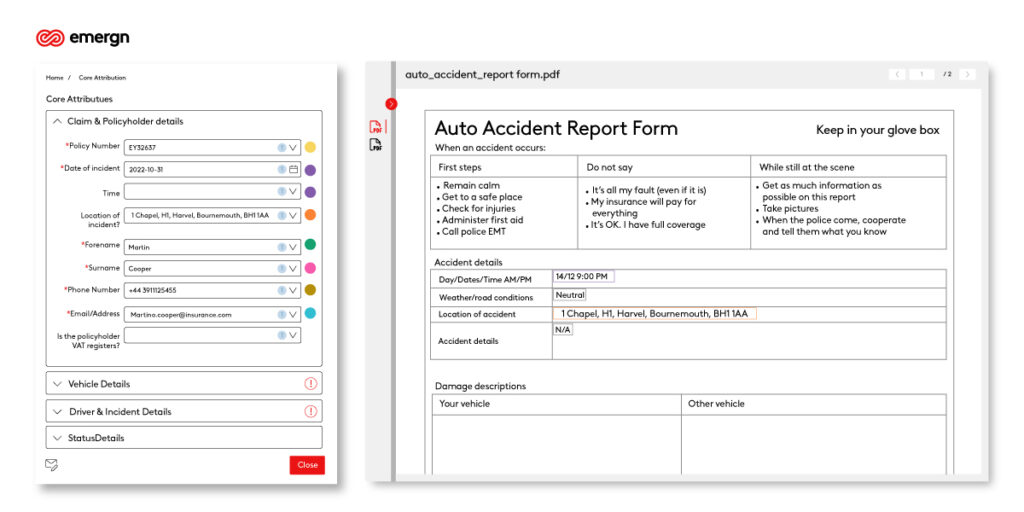Navigate to Home breadcrumb
Screen dimensions: 1024x512
[54, 78]
